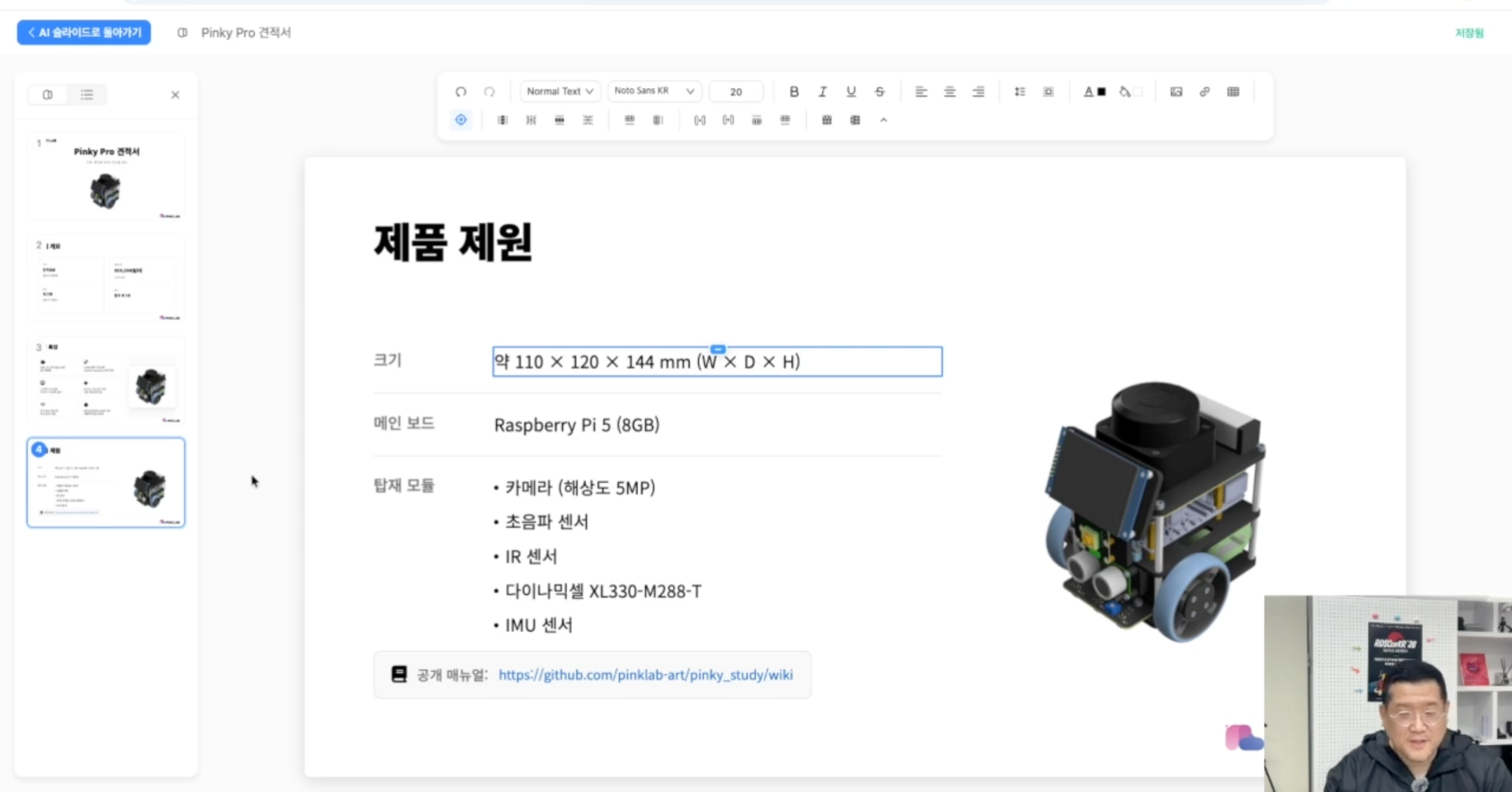Toggle underline formatting
1512x792 pixels.
pyautogui.click(x=851, y=92)
